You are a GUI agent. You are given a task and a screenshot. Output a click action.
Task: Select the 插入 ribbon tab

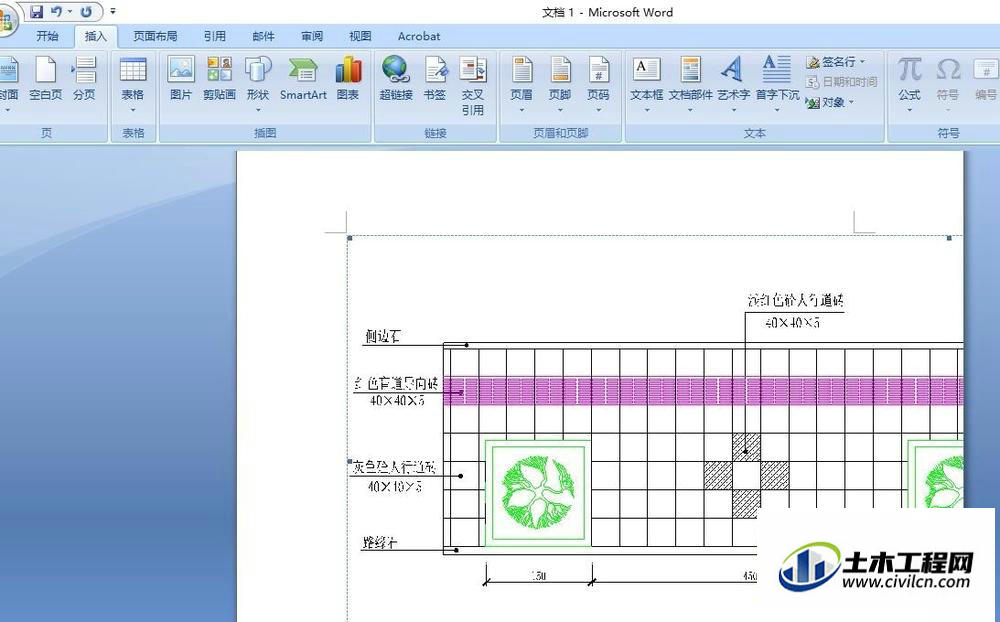point(96,36)
